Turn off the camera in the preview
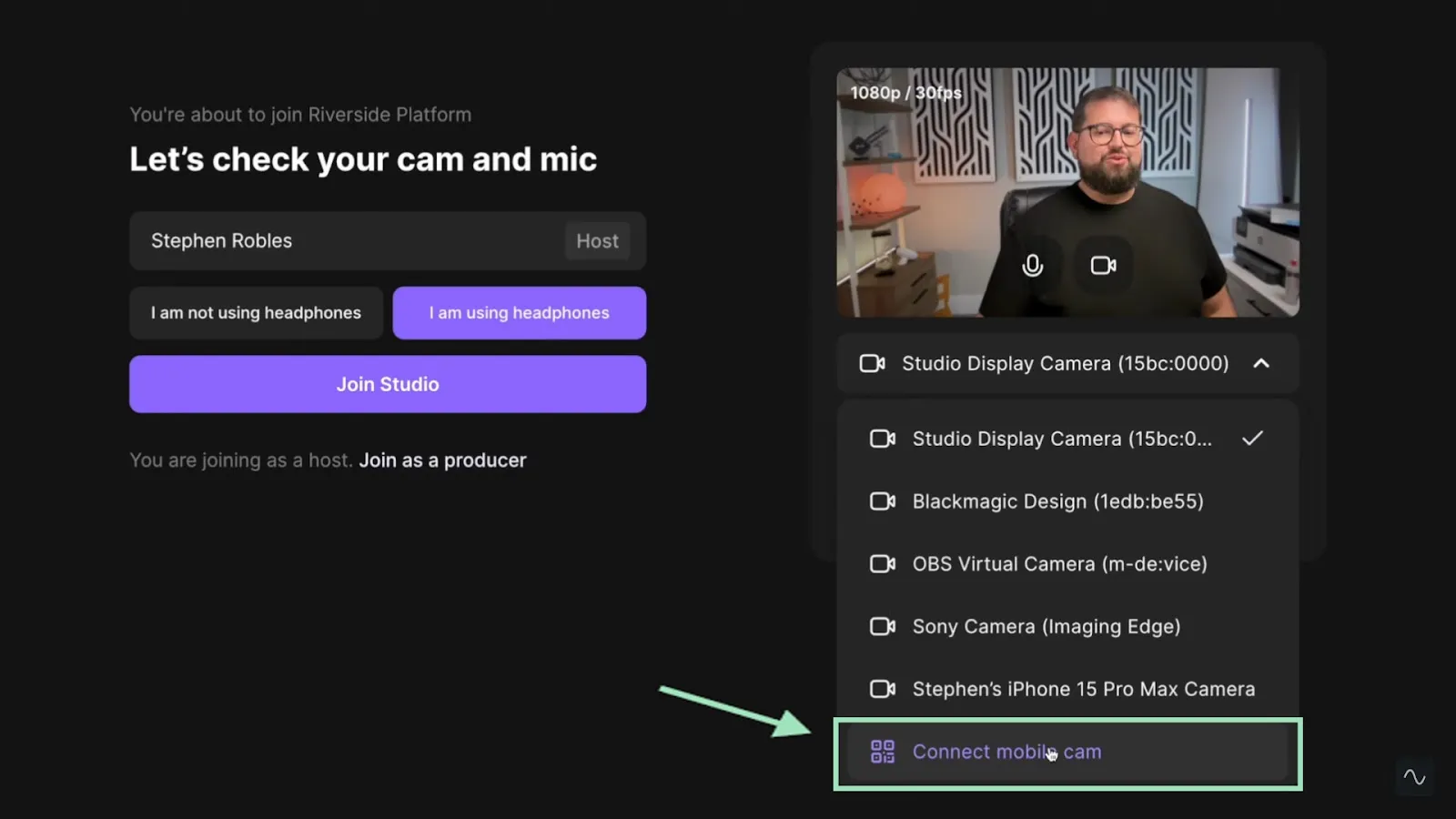 coord(1103,265)
